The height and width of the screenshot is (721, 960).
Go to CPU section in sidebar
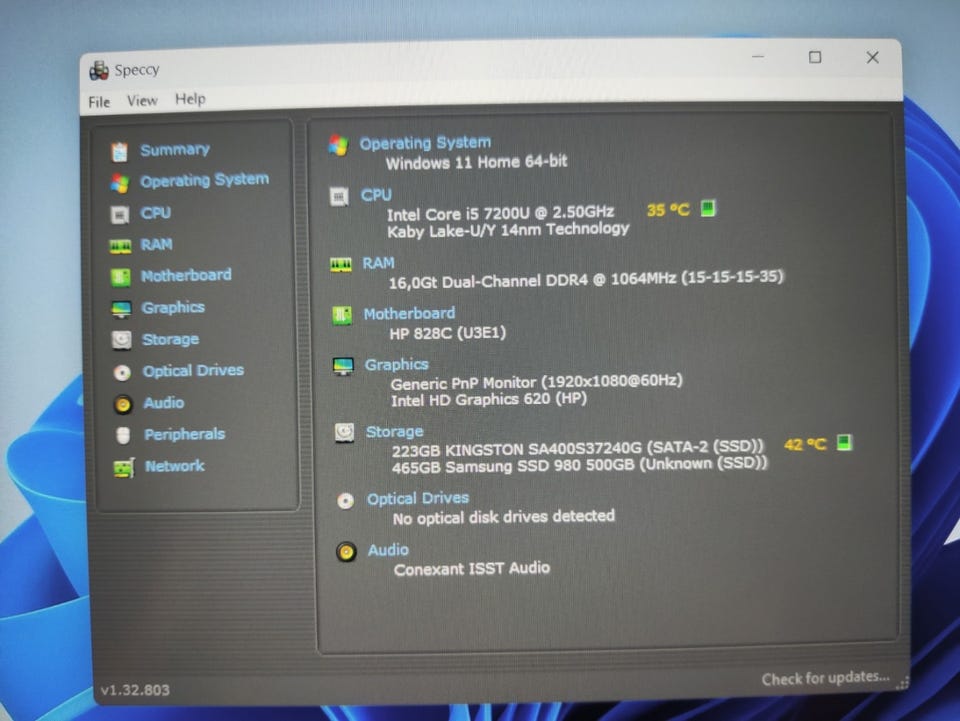156,212
